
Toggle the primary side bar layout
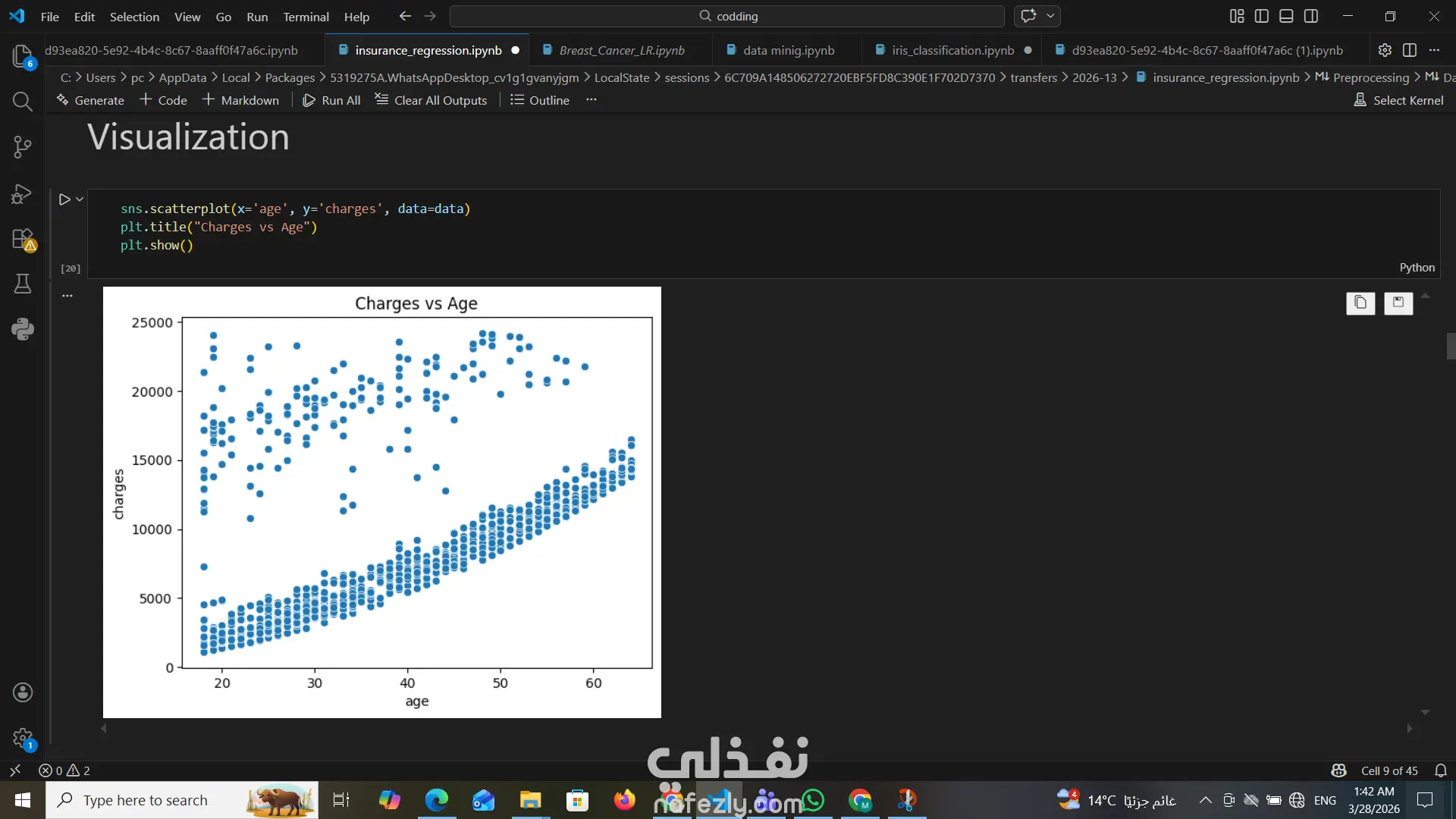(x=1262, y=16)
